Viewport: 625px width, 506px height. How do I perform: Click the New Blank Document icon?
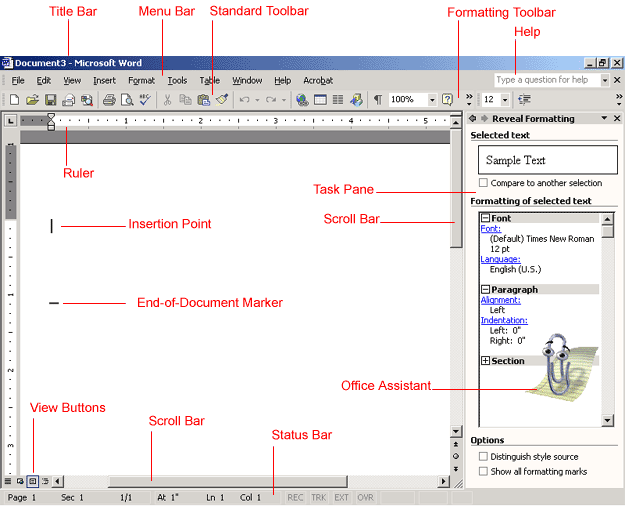[x=13, y=100]
